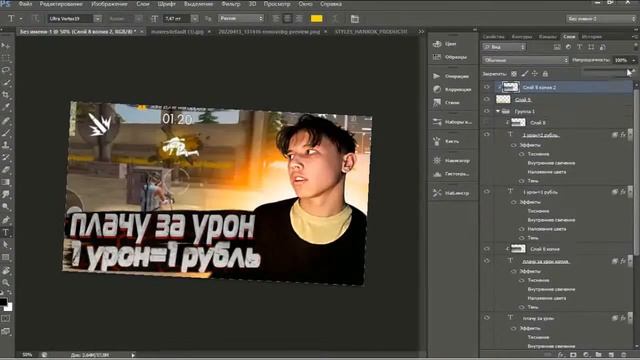This screenshot has height=360, width=640.
Task: Select the Horizontal Type tool in toolbox
Action: click(6, 233)
